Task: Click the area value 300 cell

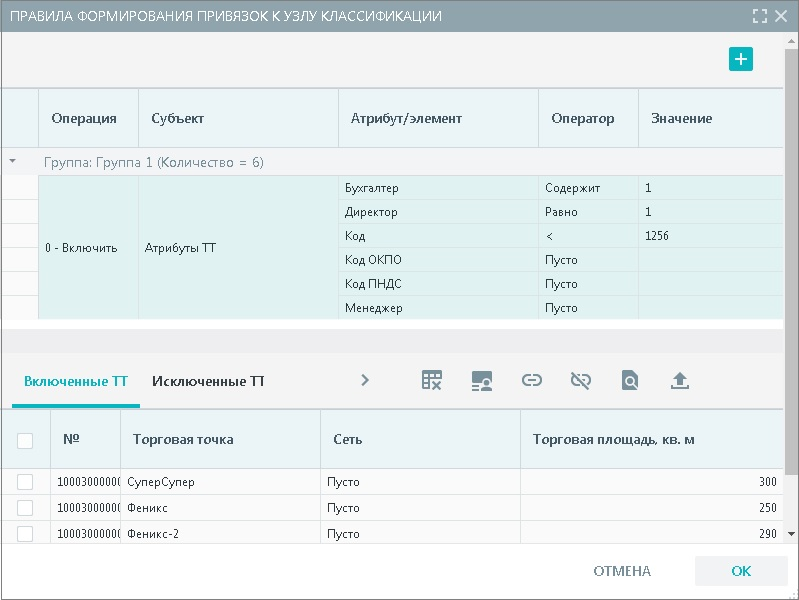Action: click(652, 482)
